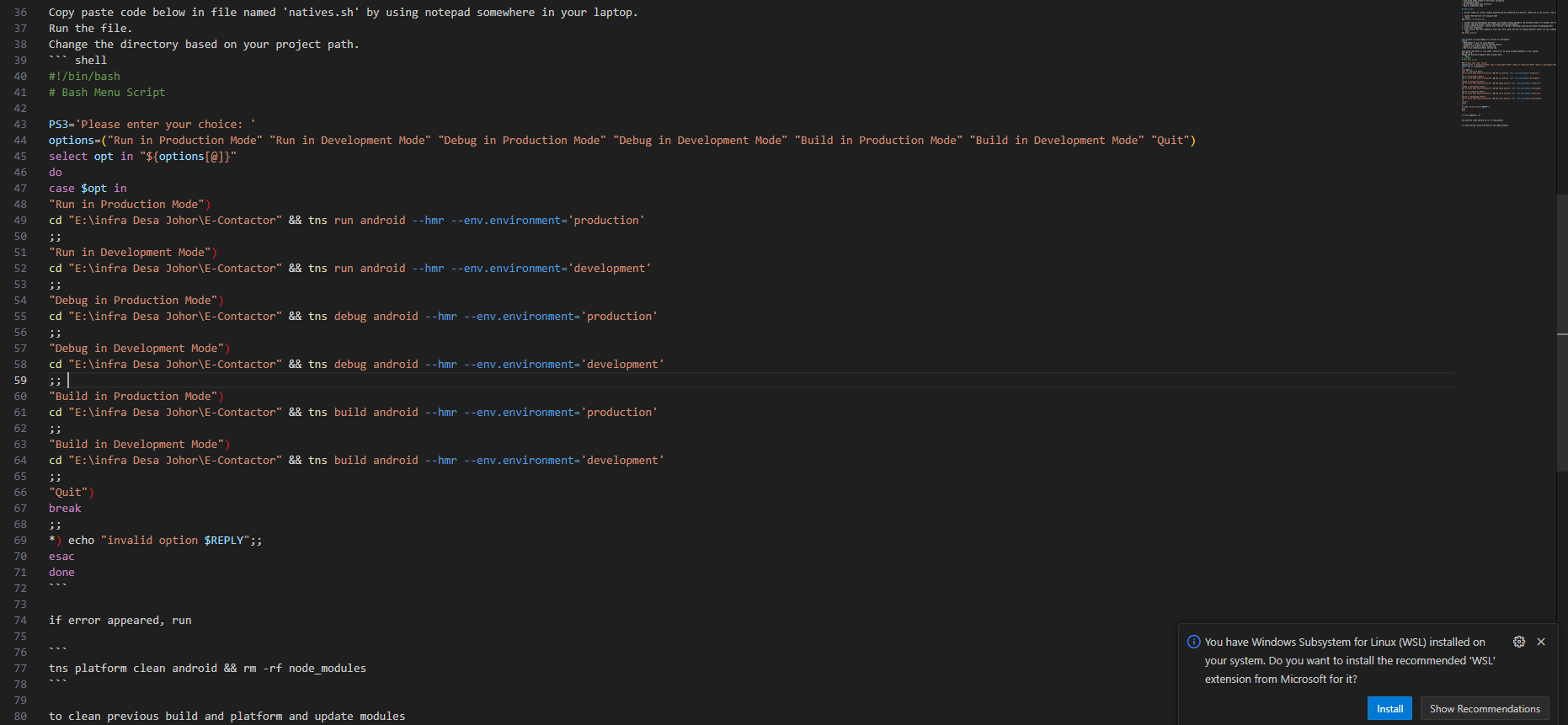Click the '# Bash Menu Script' comment
Viewport: 1568px width, 725px height.
click(x=107, y=93)
